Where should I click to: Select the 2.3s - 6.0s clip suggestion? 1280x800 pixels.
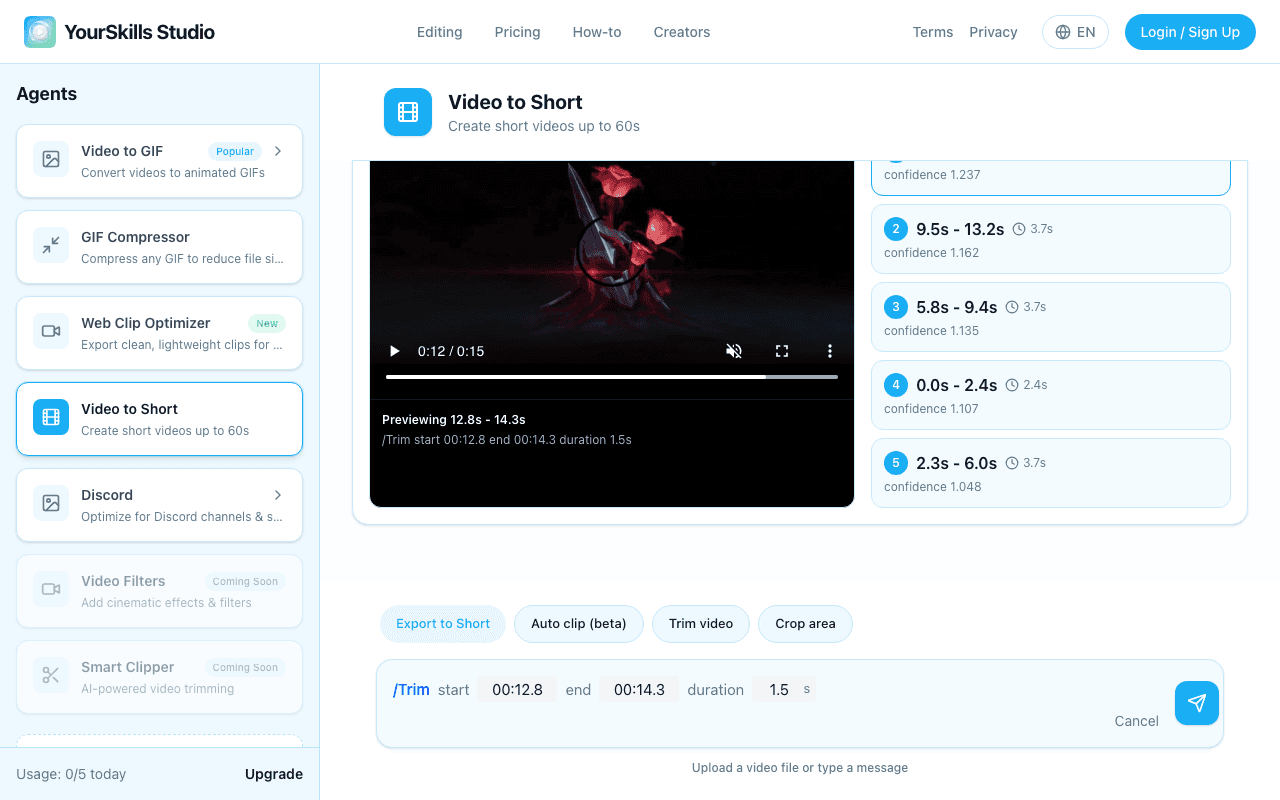(x=1051, y=473)
